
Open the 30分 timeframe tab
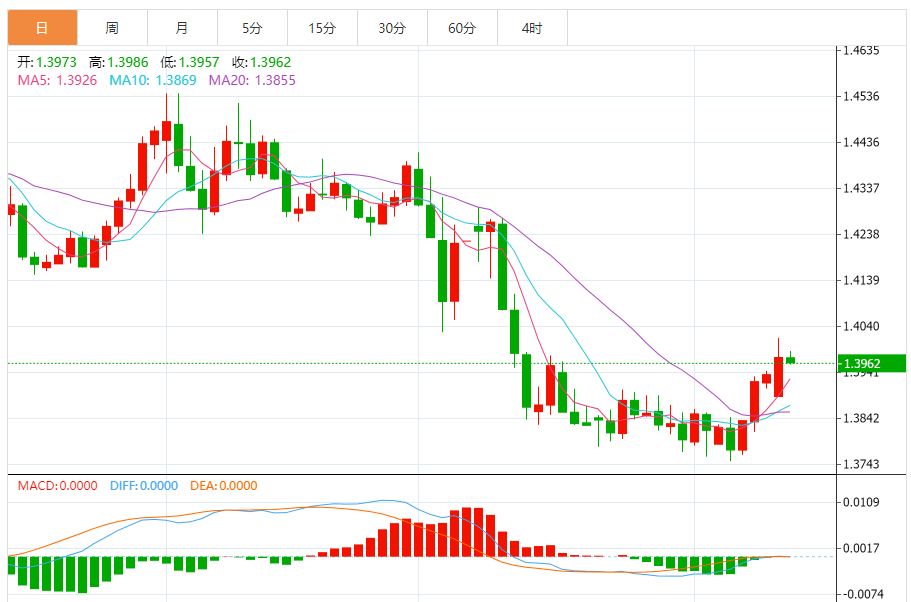(392, 28)
